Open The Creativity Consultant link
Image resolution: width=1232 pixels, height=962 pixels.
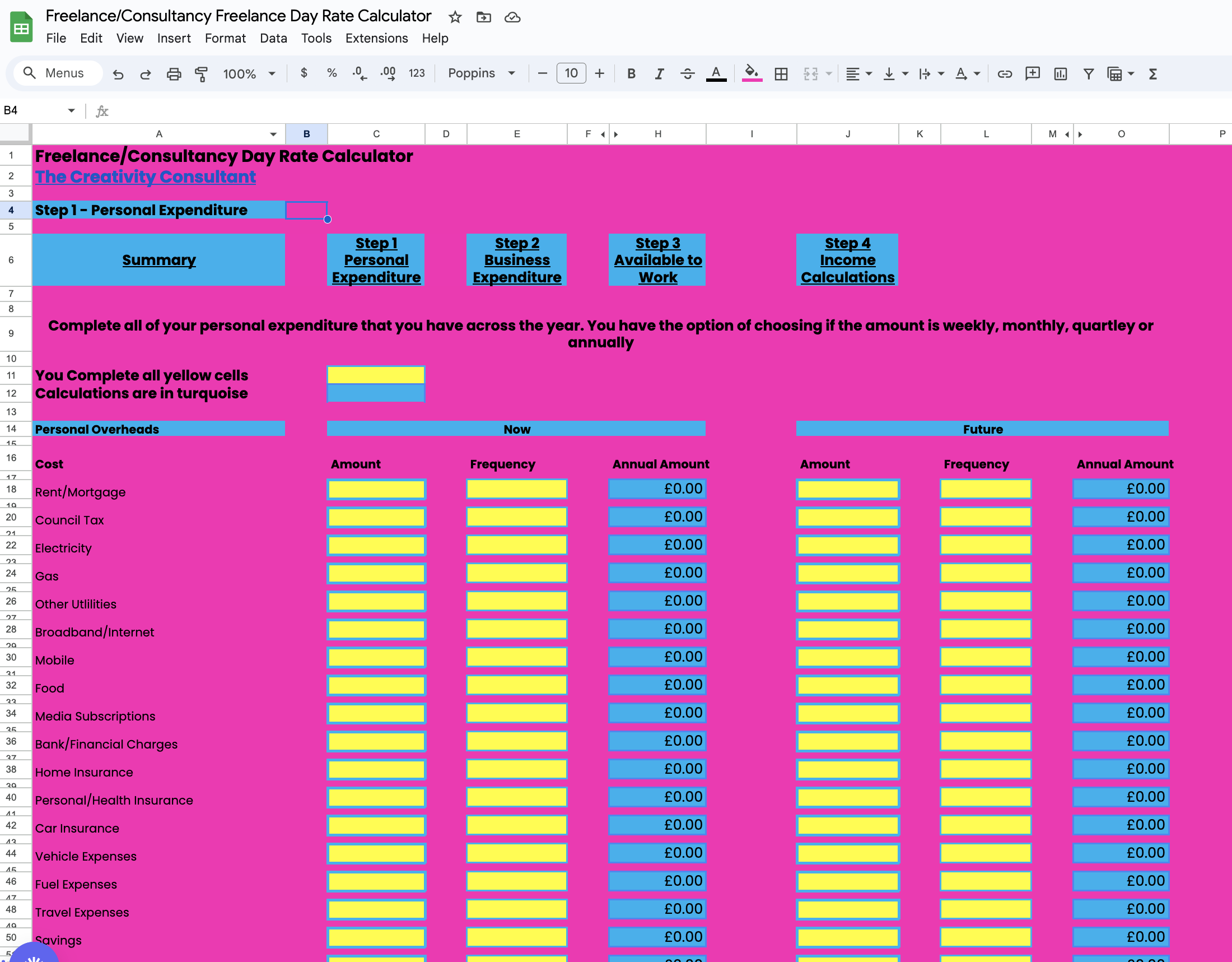[146, 176]
